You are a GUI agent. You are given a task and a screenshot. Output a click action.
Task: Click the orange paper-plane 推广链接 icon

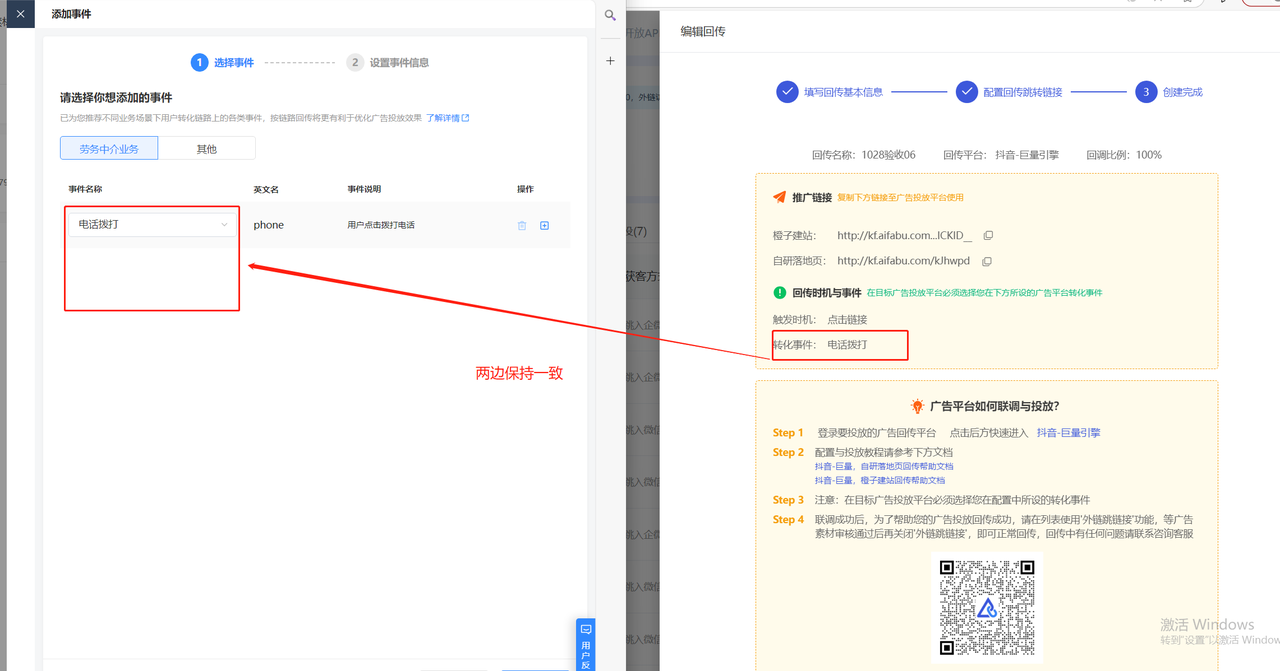point(779,198)
